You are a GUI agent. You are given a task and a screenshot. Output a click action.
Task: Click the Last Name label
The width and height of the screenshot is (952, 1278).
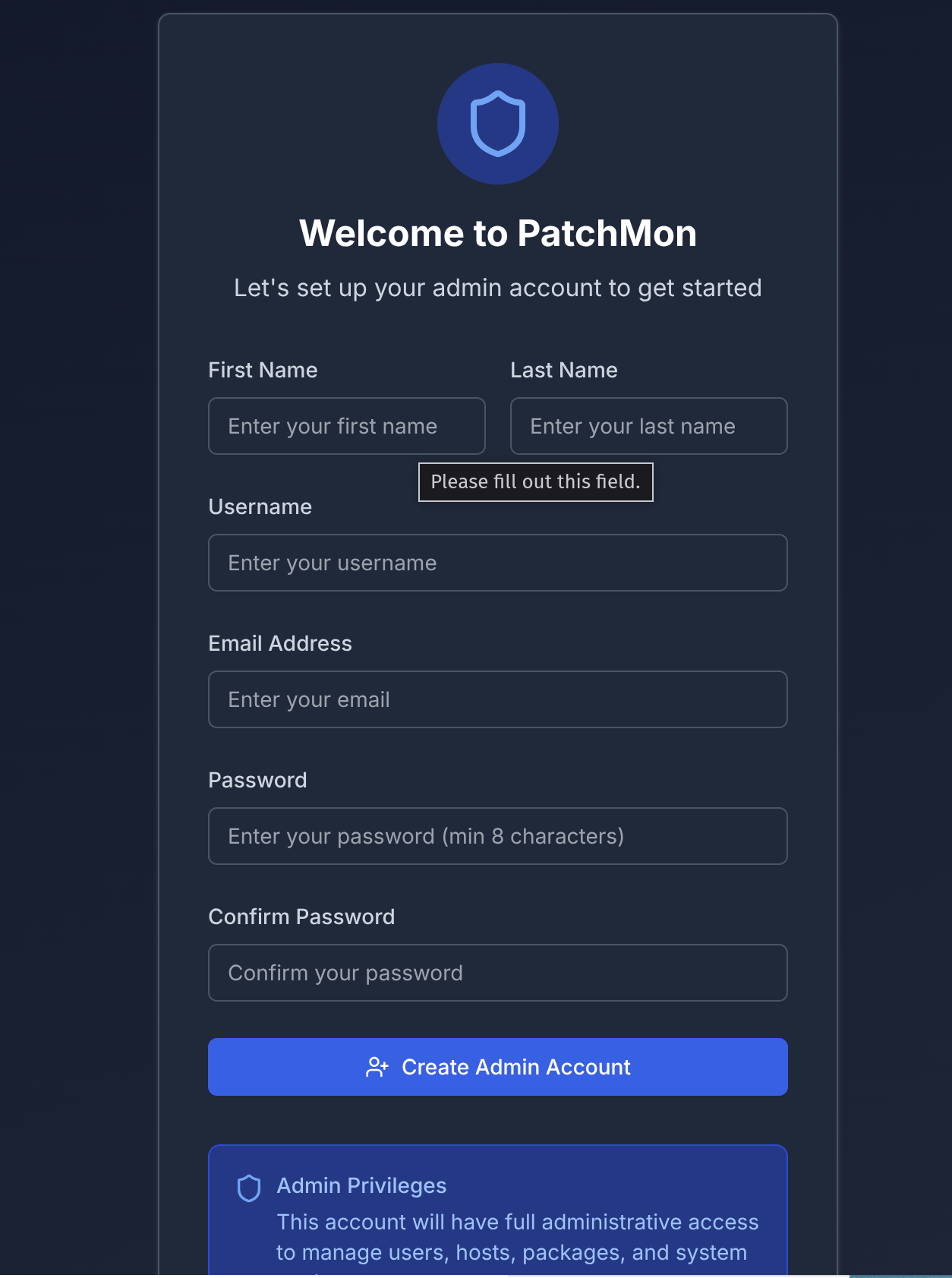pos(563,370)
